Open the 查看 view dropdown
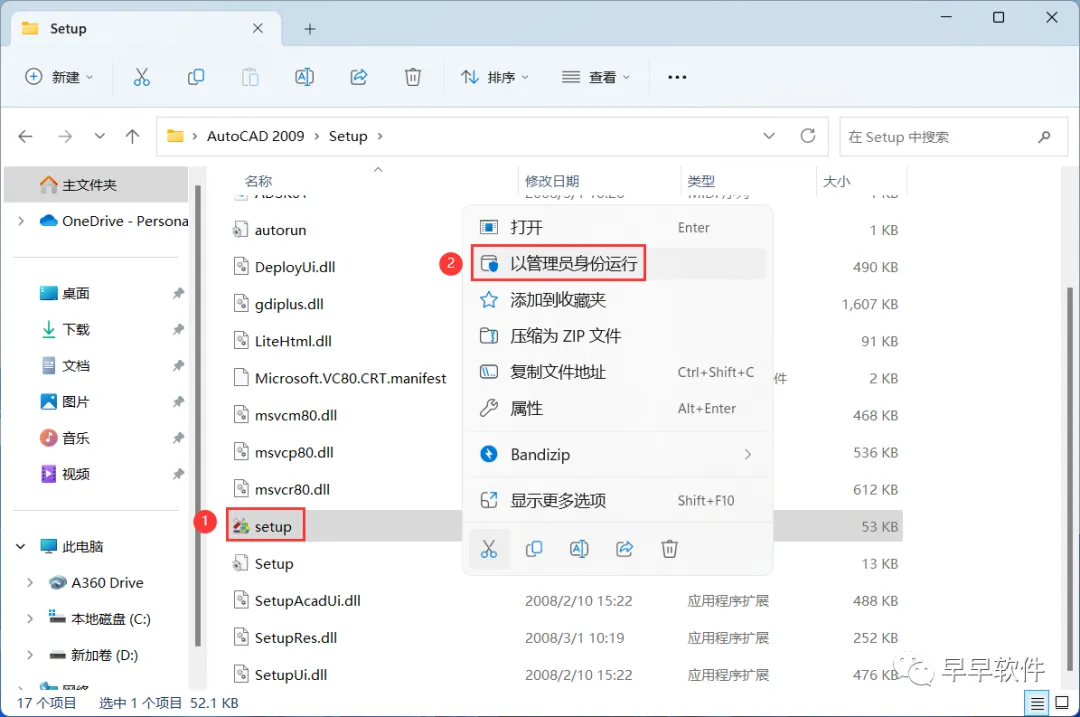1080x717 pixels. [596, 77]
